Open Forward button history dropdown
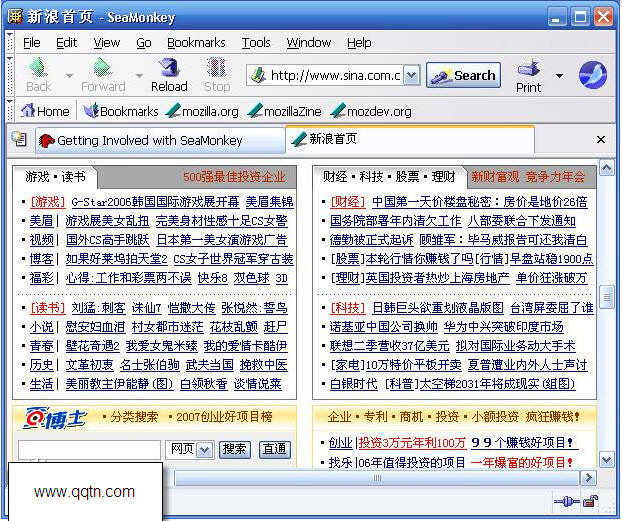Screen dimensions: 622x521 coord(139,75)
